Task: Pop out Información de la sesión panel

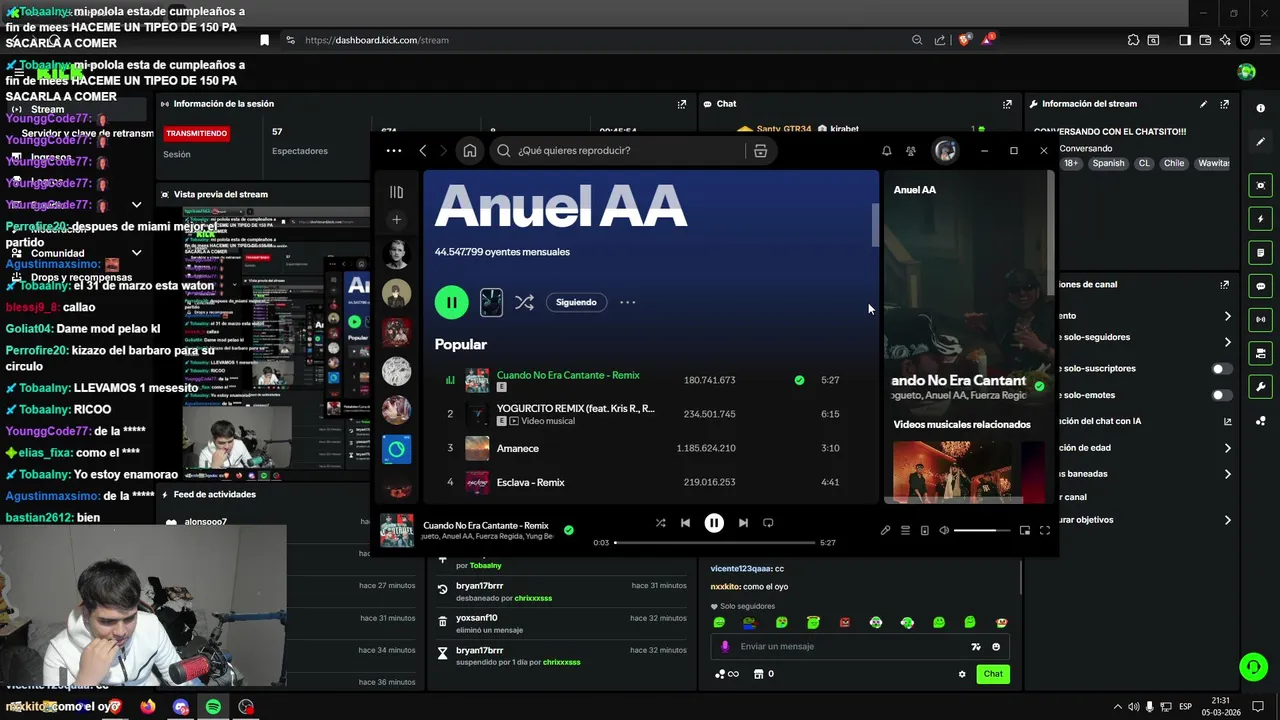Action: click(x=682, y=104)
